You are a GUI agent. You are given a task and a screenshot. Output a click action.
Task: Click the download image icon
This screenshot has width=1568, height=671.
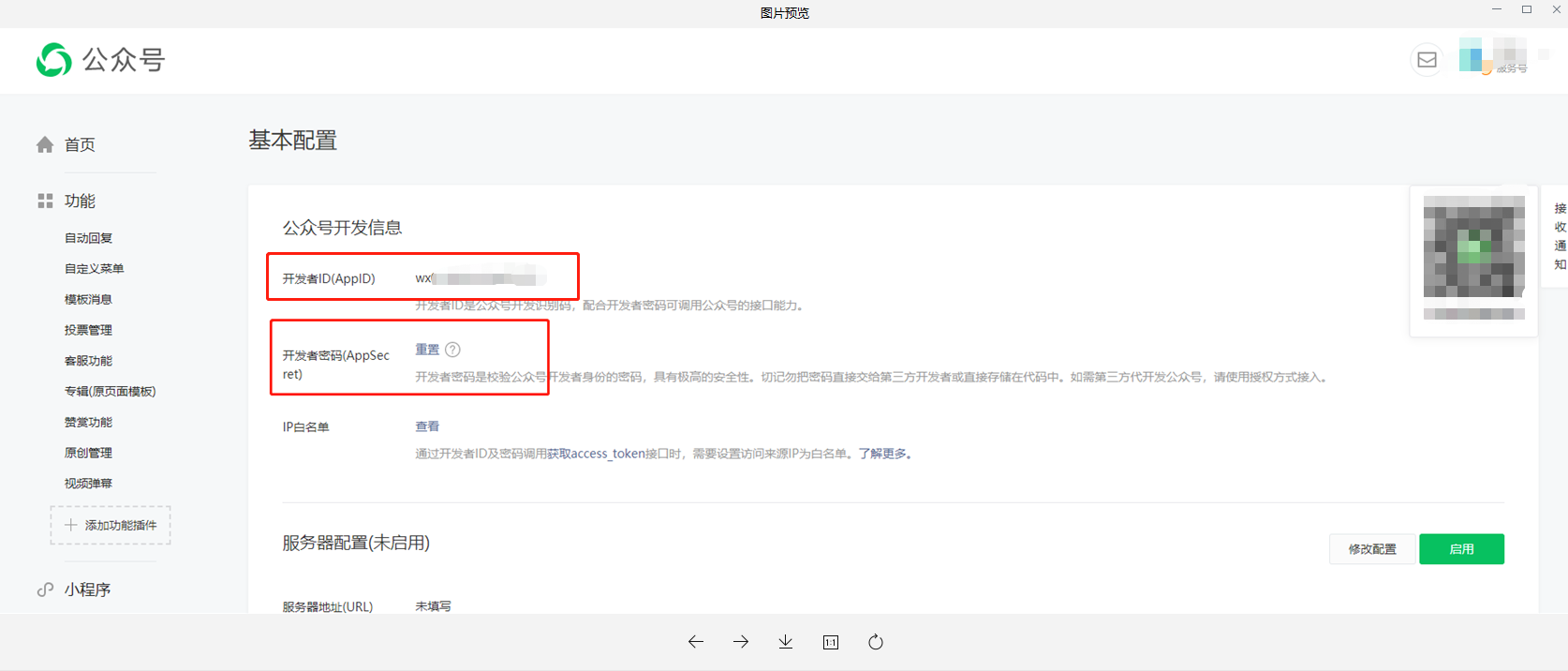click(x=786, y=642)
